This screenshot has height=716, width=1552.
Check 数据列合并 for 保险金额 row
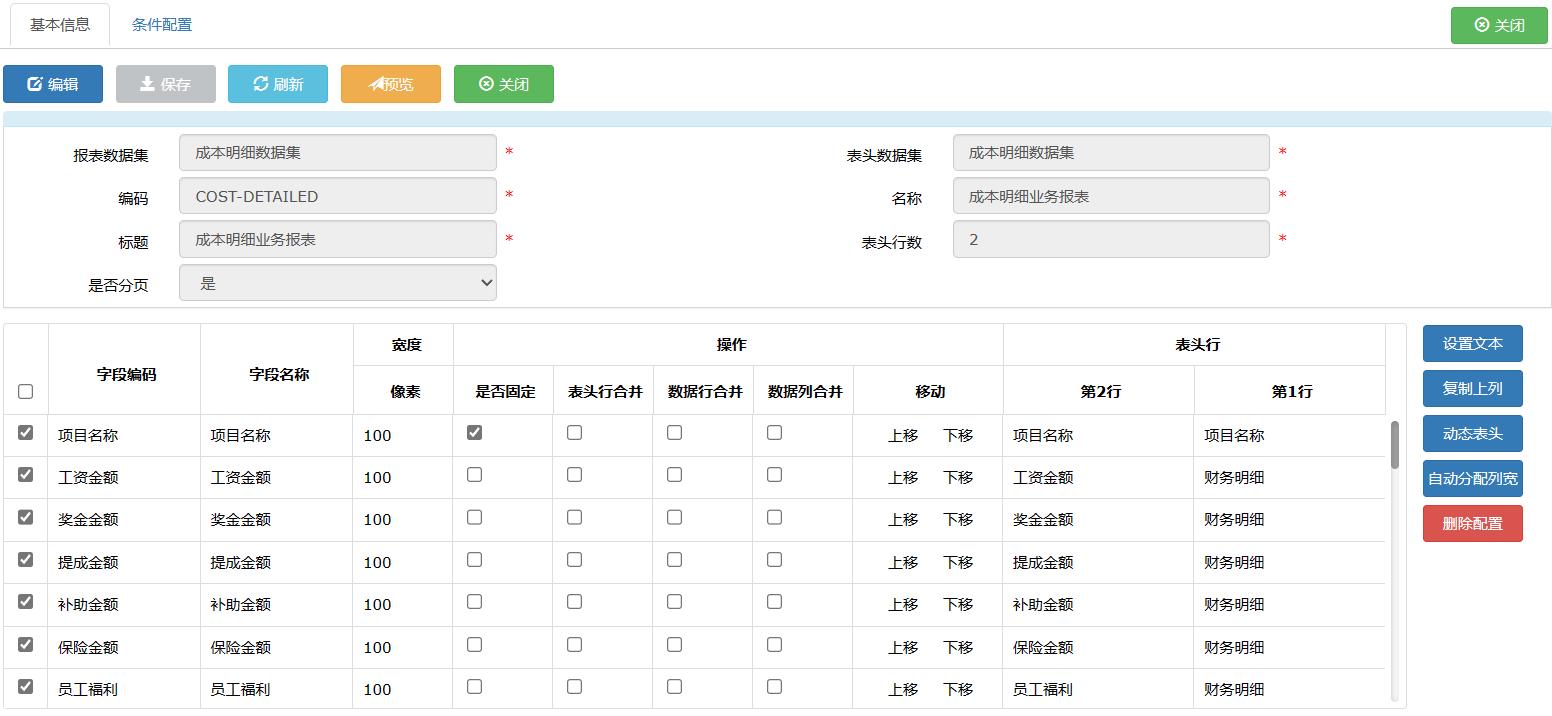pos(774,645)
